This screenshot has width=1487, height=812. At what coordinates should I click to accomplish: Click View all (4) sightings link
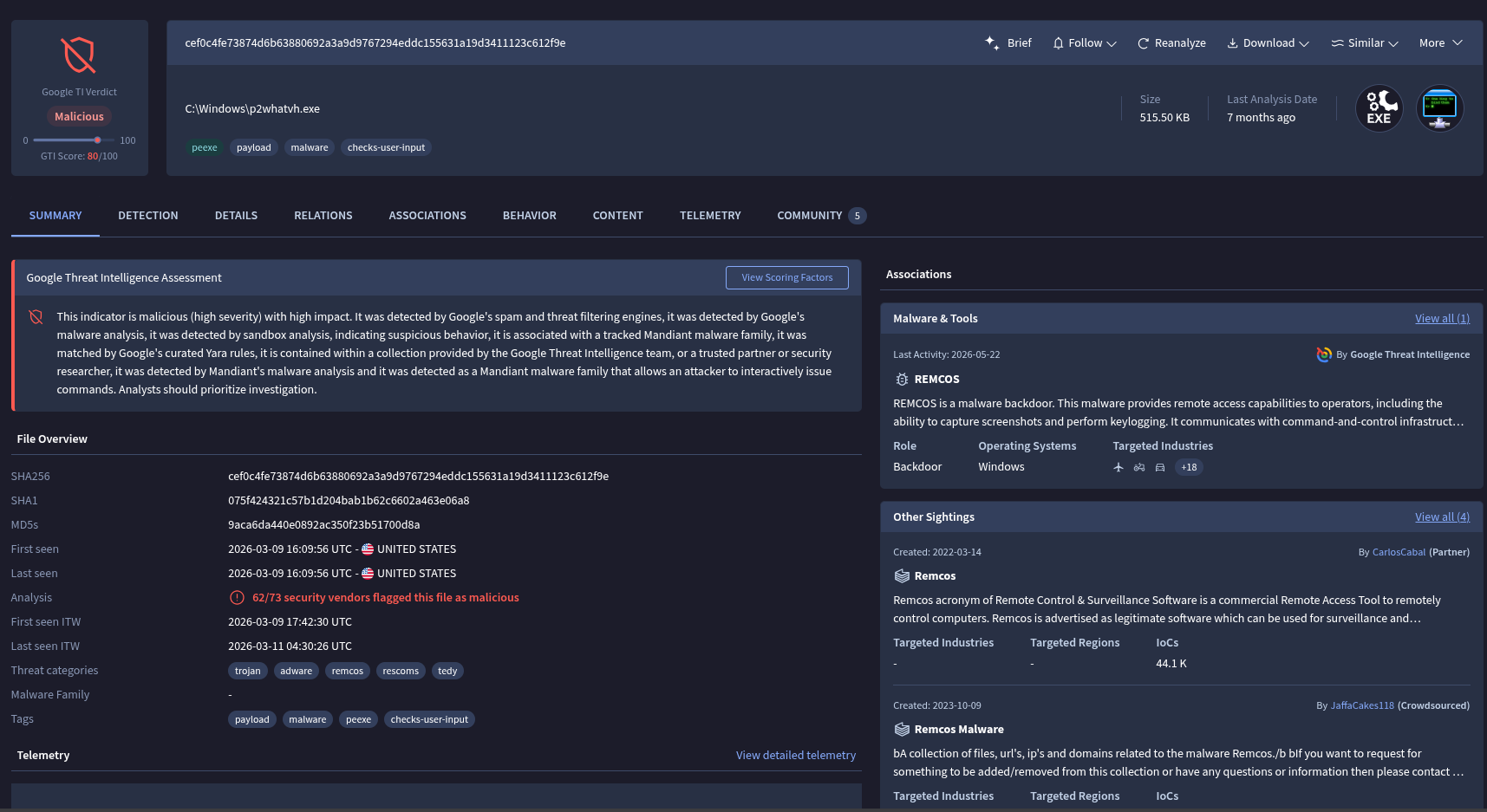coord(1442,517)
